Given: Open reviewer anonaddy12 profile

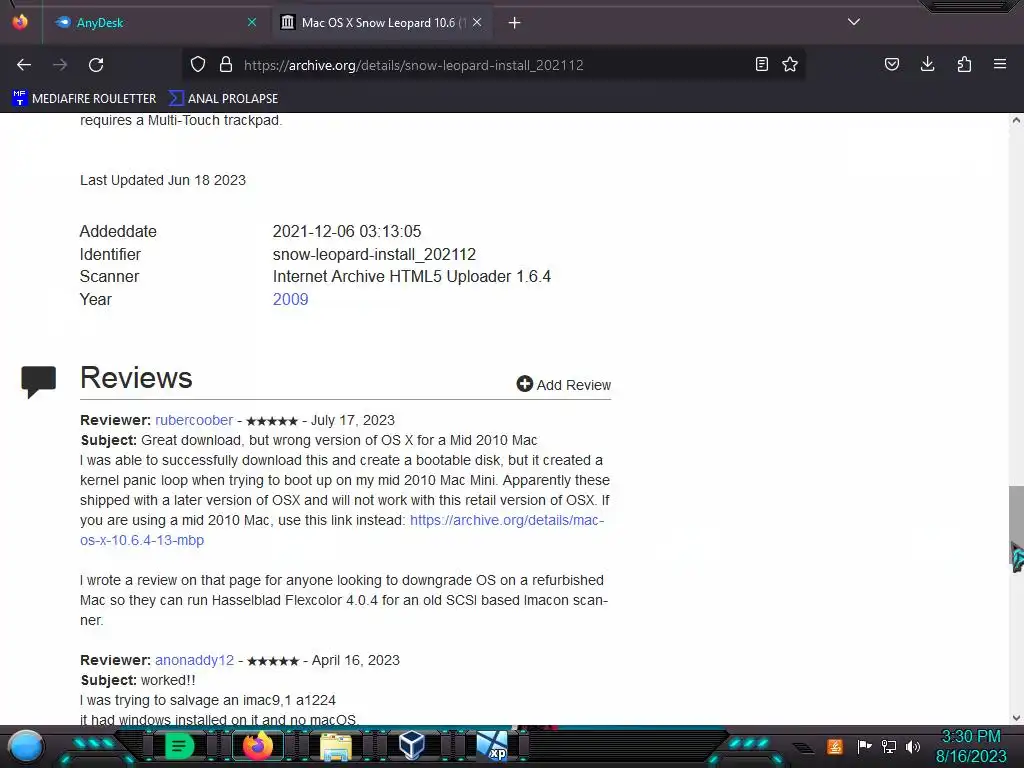Looking at the screenshot, I should (195, 660).
